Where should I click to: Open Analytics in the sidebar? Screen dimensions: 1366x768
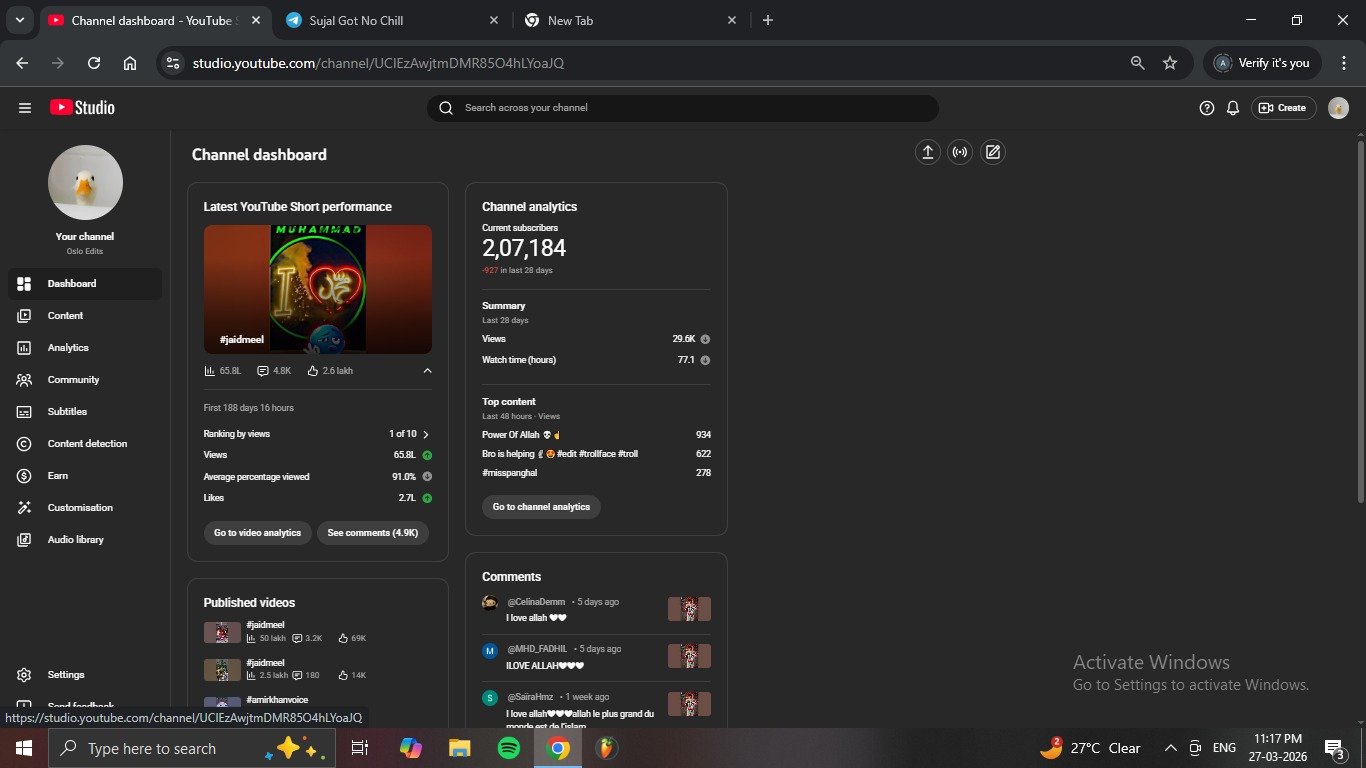68,348
